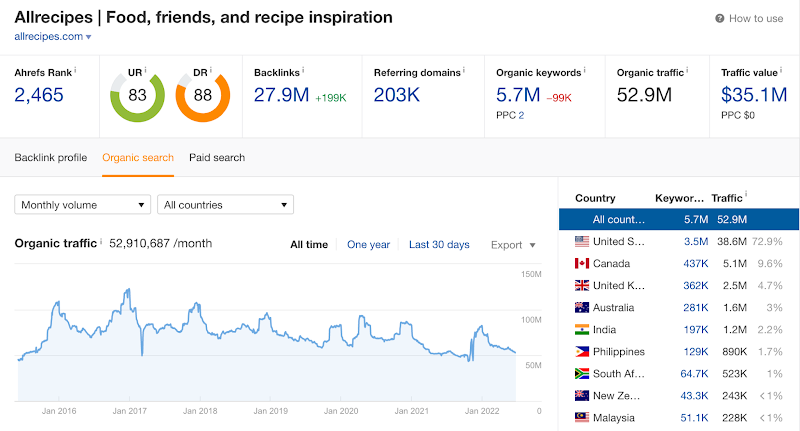Open the 2,465 Ahrefs Rank link

39,95
